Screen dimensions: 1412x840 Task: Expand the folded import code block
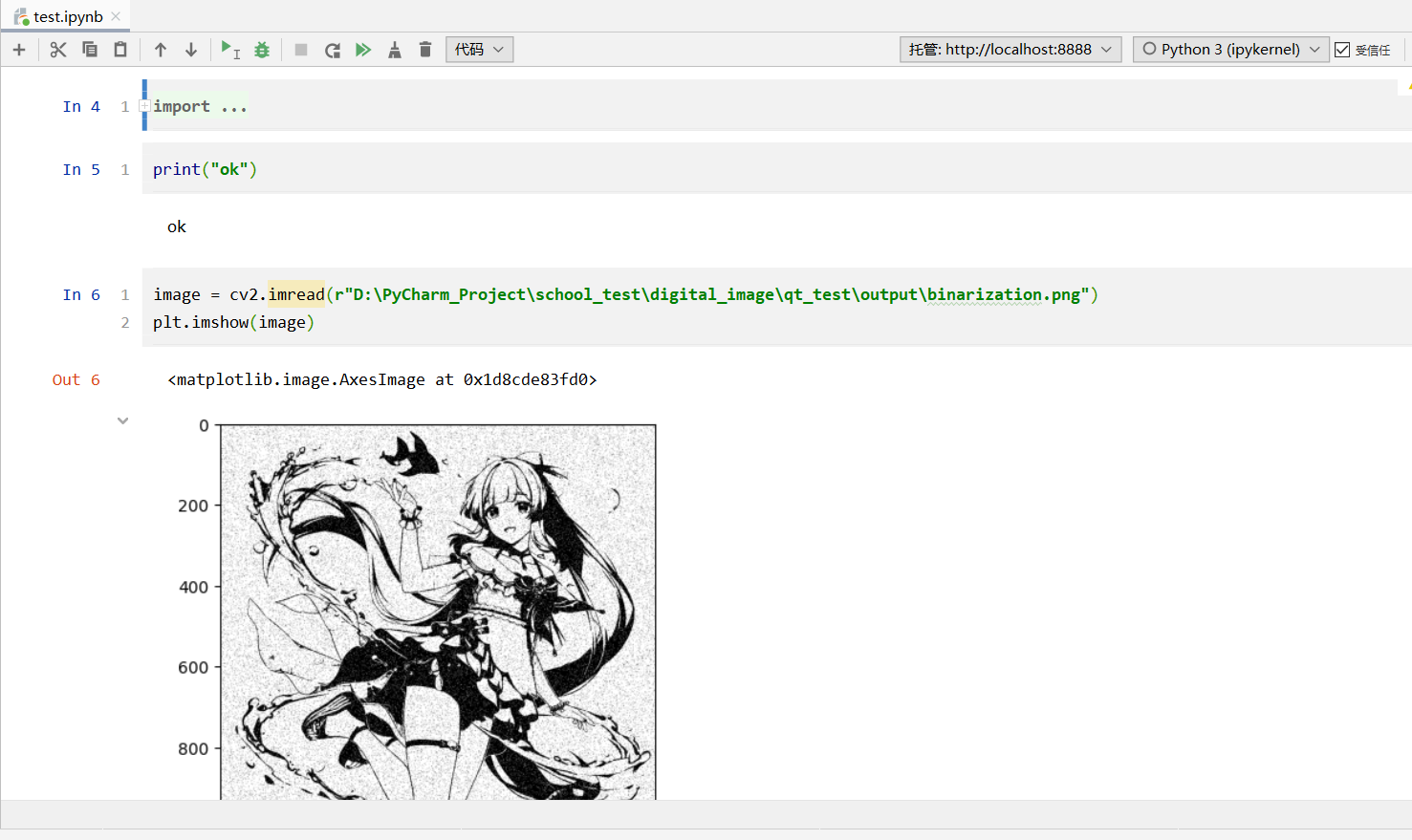pyautogui.click(x=144, y=106)
